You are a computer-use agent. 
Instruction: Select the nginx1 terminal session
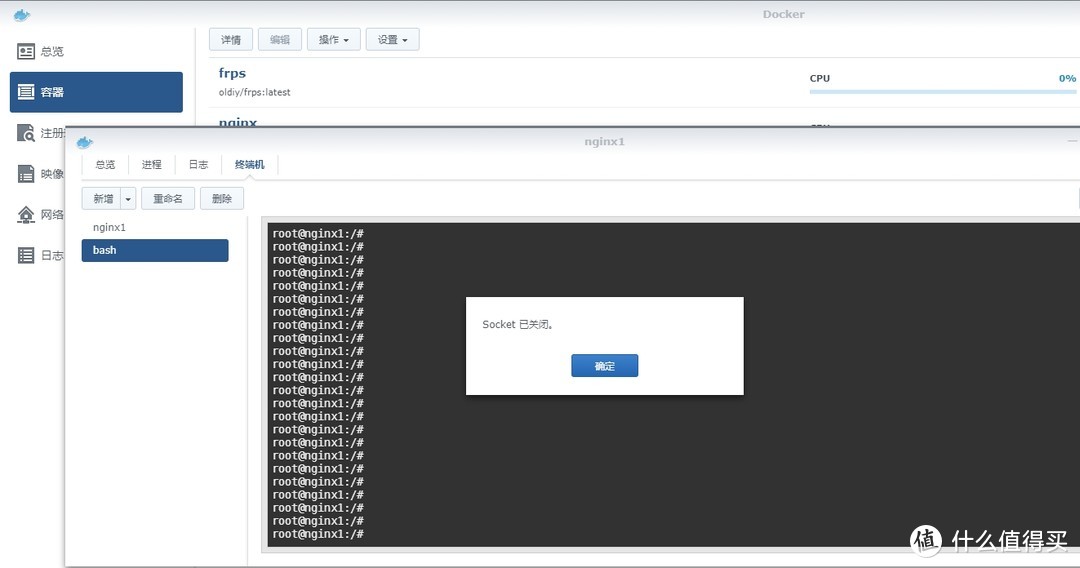(155, 227)
